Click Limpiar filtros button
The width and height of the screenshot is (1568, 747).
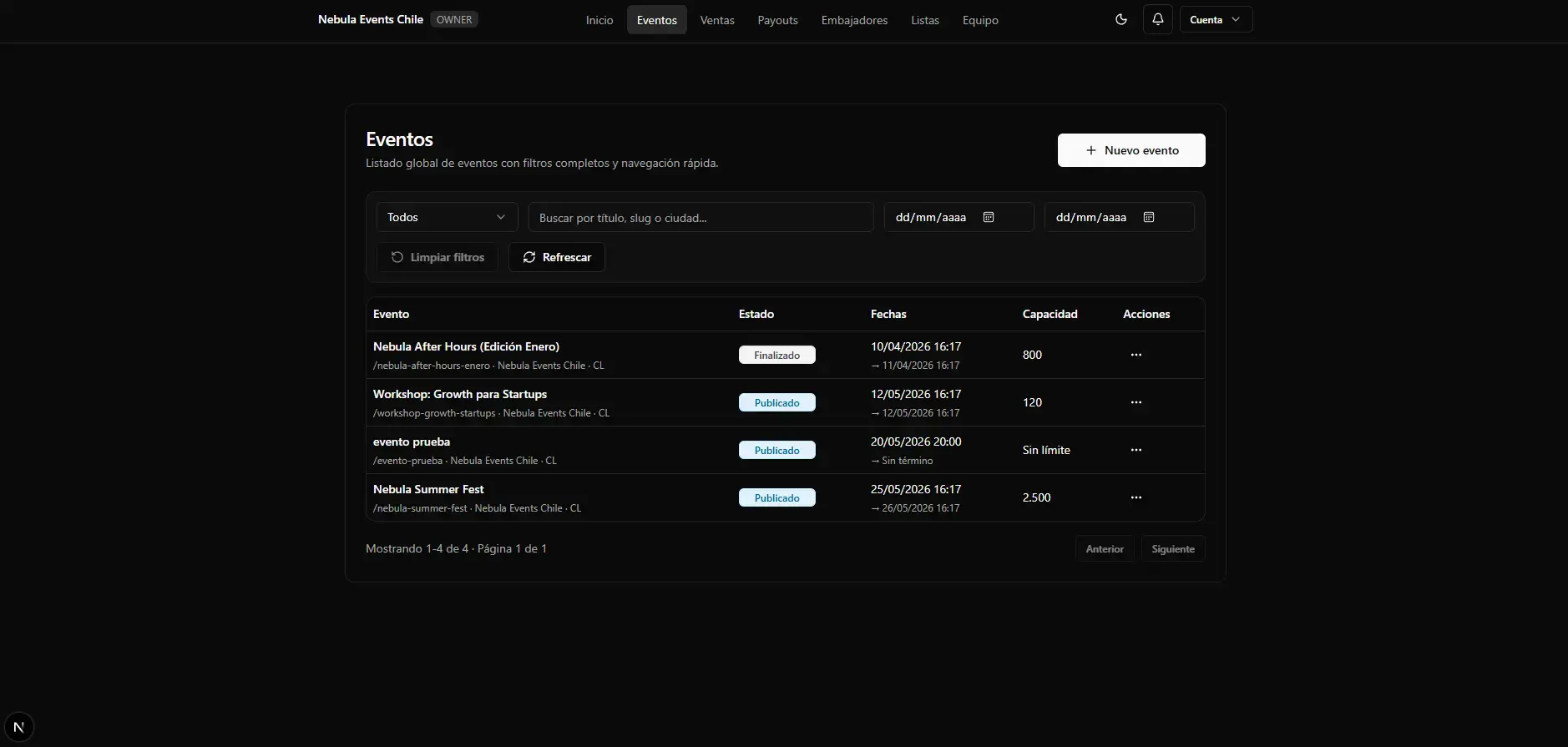click(438, 257)
